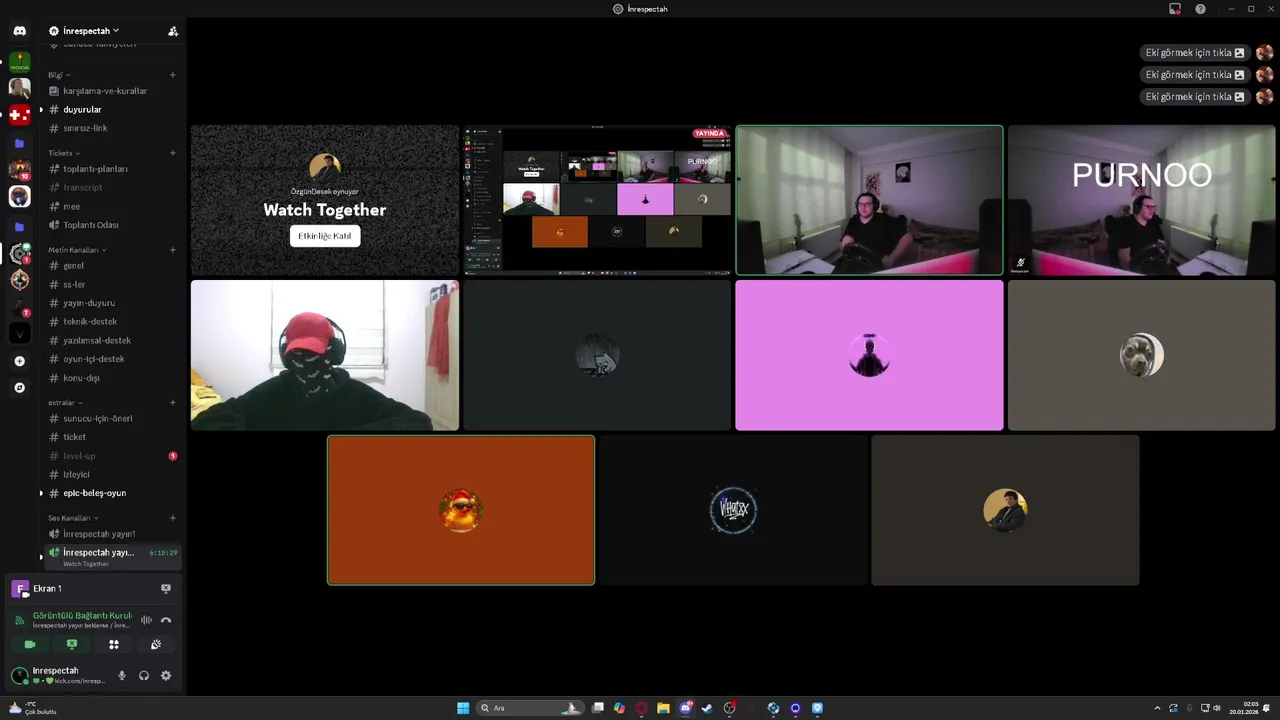1280x720 pixels.
Task: Collapse the extralar category
Action: pos(65,402)
